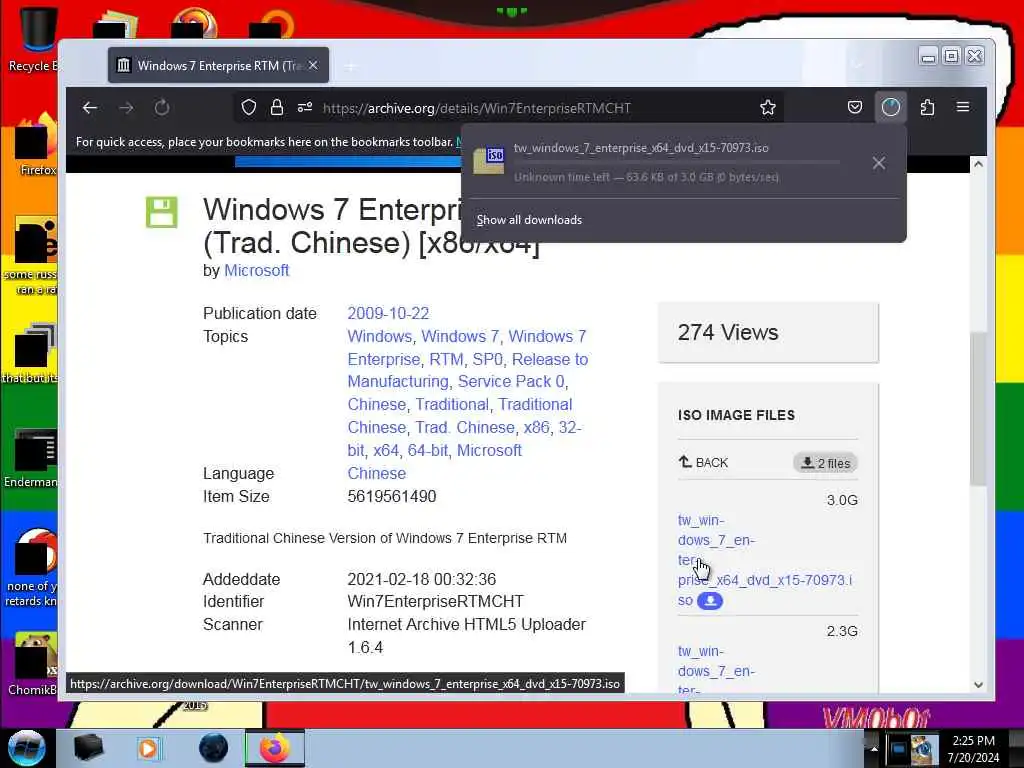Viewport: 1024px width, 768px height.
Task: Click the 274 Views counter
Action: pos(728,332)
